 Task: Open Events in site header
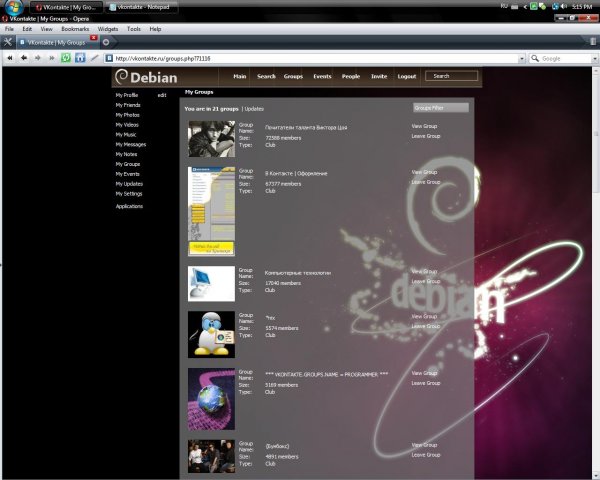tap(322, 76)
